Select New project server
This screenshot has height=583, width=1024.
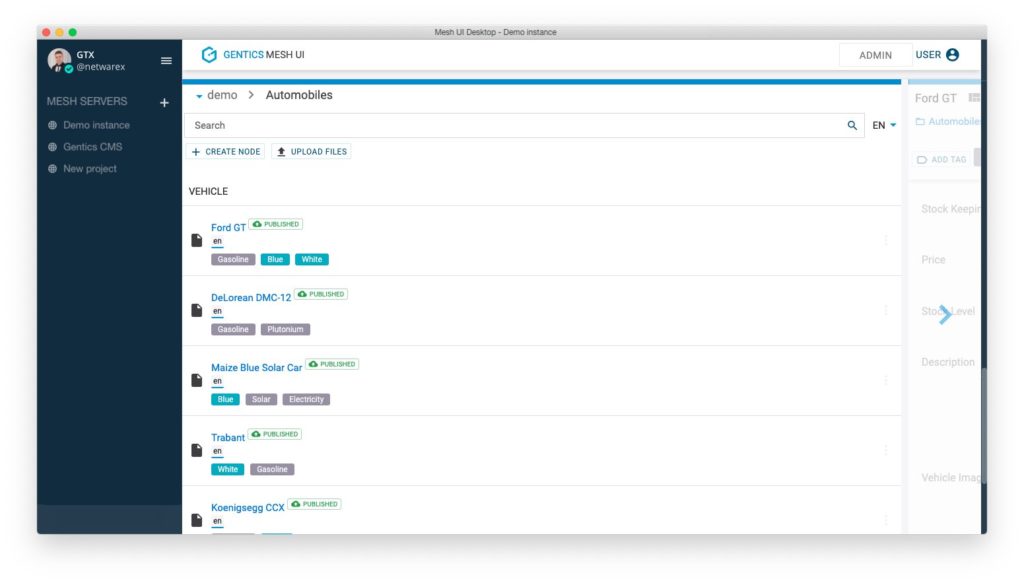[89, 168]
